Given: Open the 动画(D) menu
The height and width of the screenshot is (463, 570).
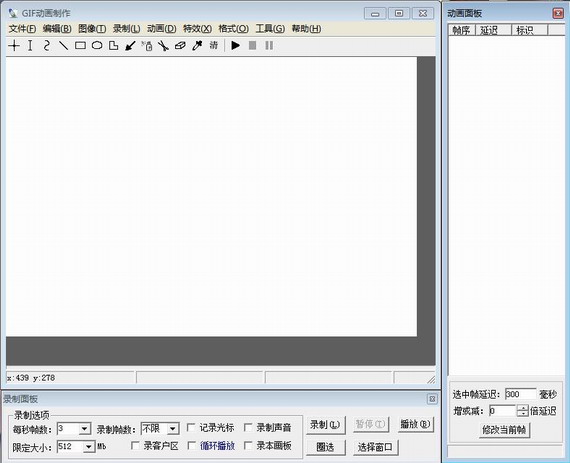Looking at the screenshot, I should tap(162, 29).
